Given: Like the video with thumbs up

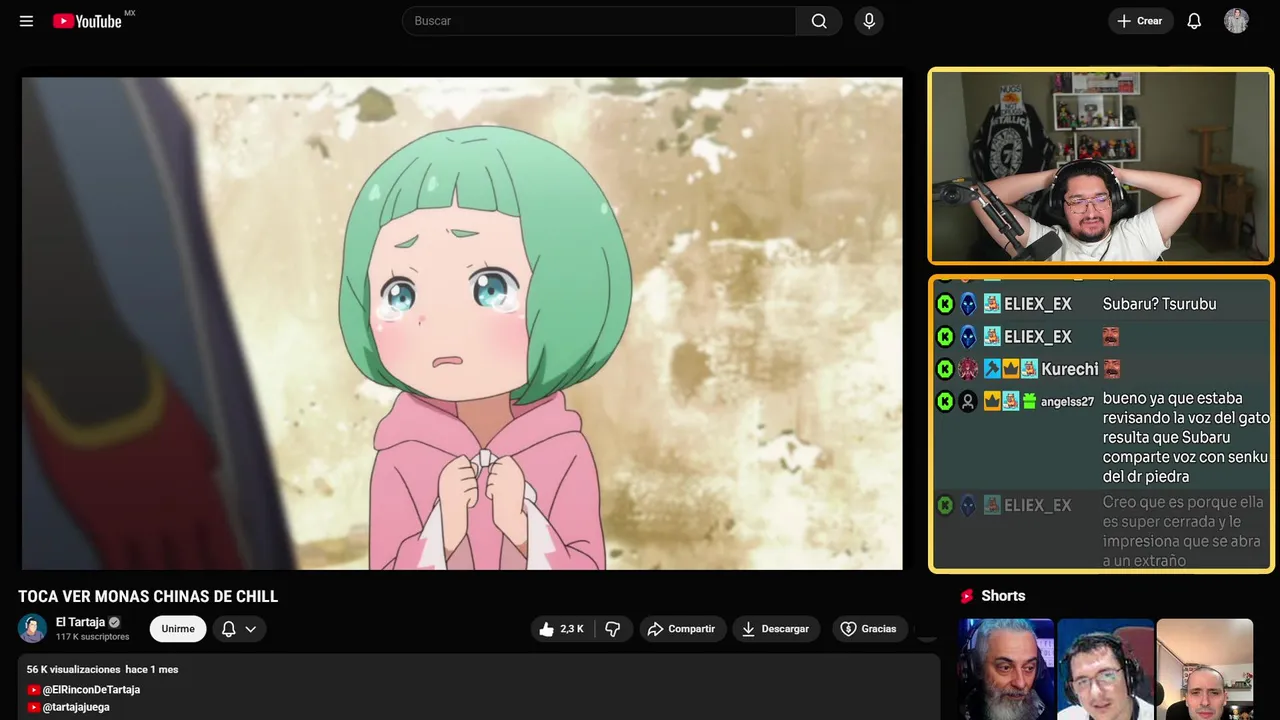Looking at the screenshot, I should (x=563, y=629).
